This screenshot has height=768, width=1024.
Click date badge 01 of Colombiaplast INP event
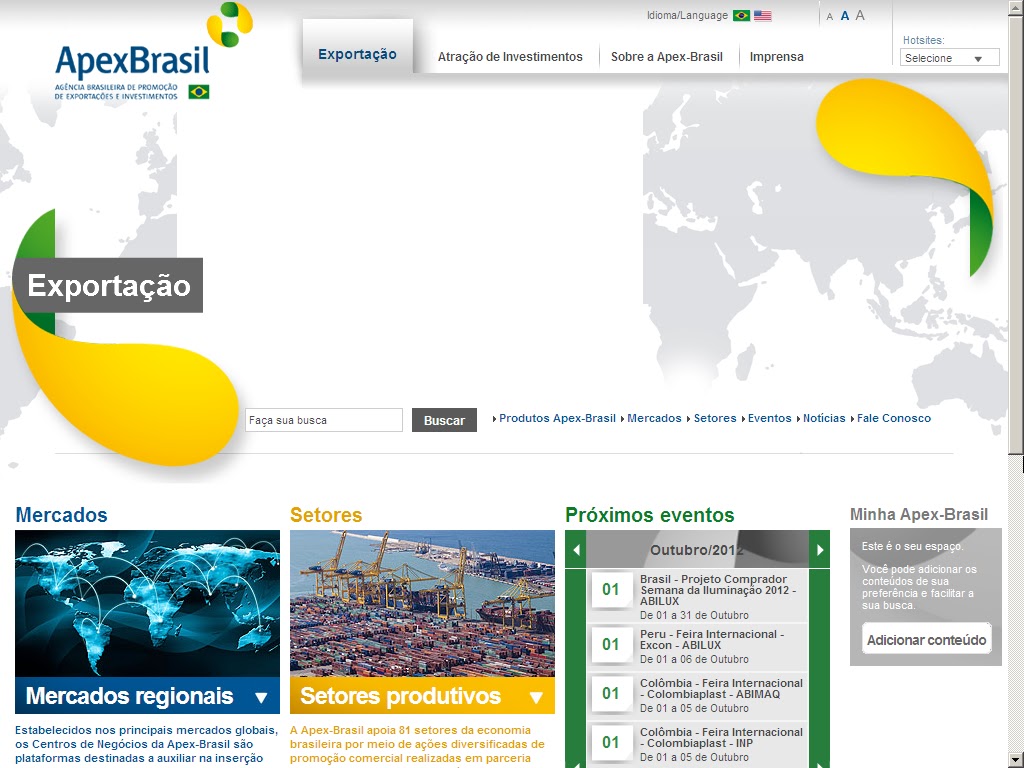611,743
